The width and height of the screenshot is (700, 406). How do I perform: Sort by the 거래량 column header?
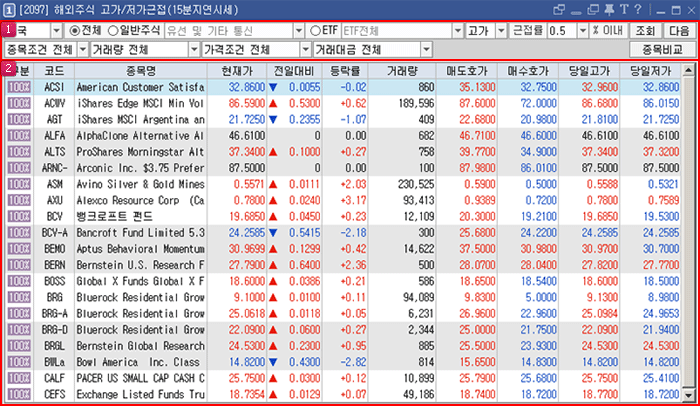pos(402,71)
